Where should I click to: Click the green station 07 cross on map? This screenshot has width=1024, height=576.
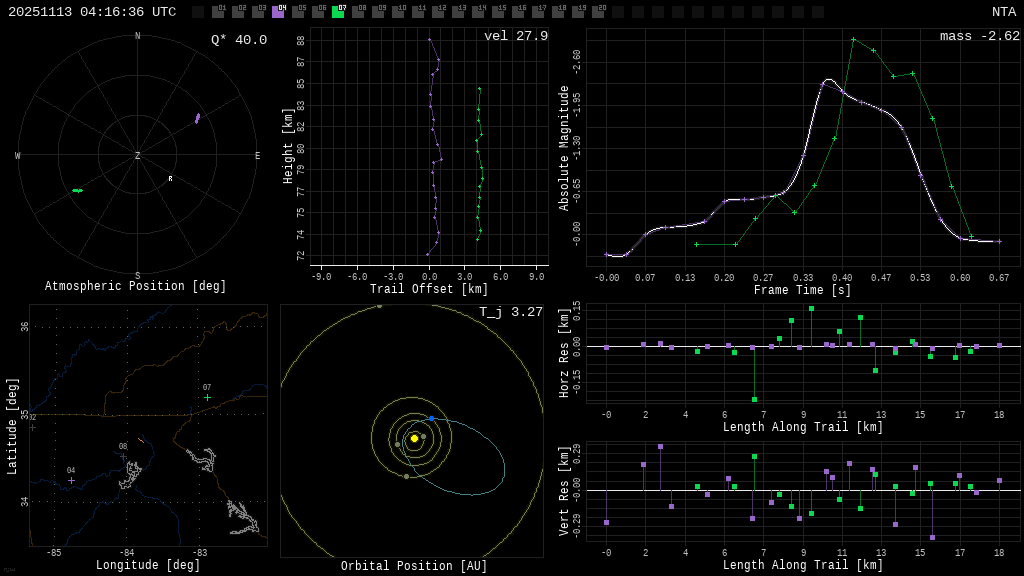click(x=208, y=397)
